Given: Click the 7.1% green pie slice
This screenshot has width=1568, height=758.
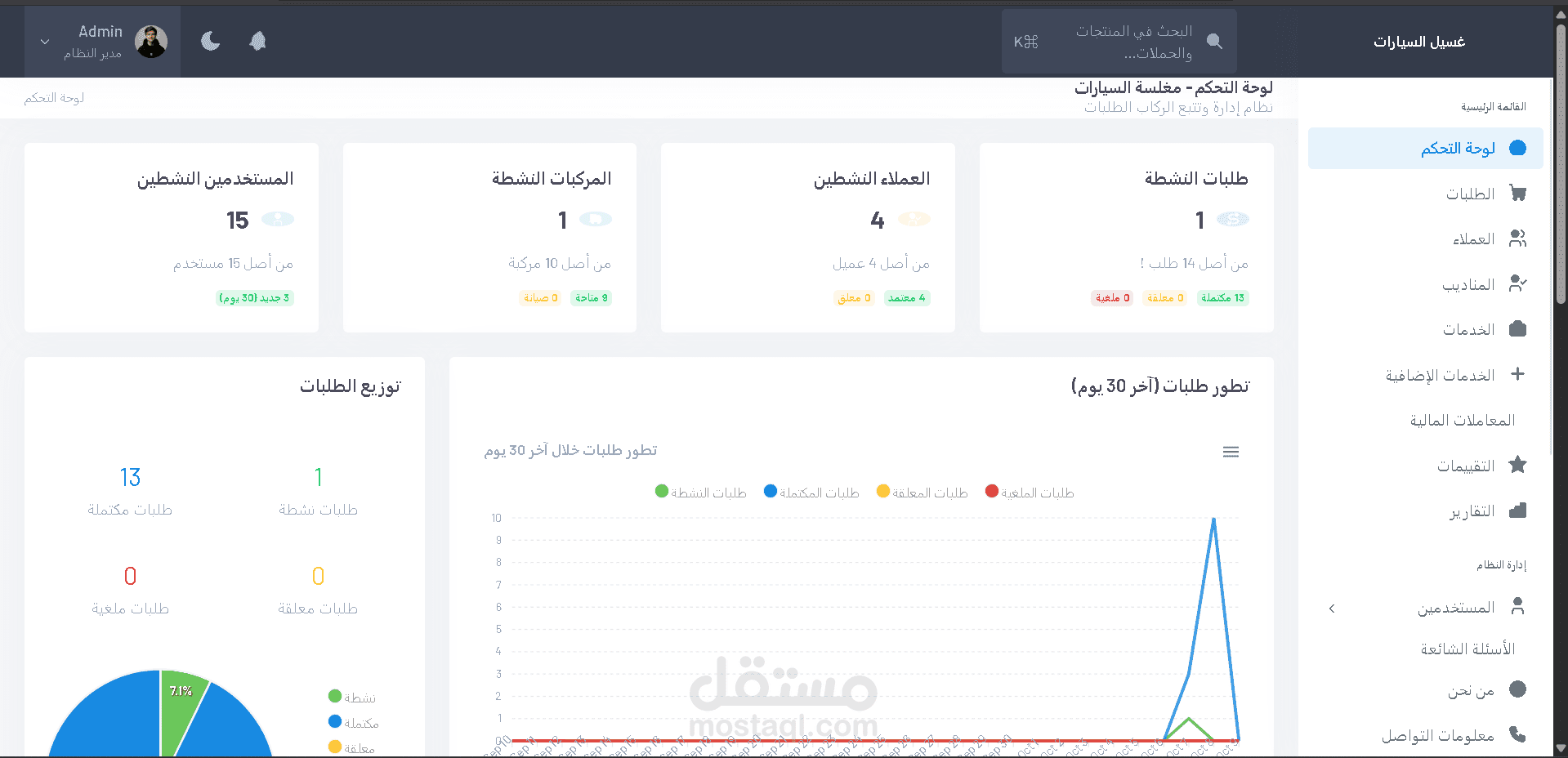Looking at the screenshot, I should (181, 709).
